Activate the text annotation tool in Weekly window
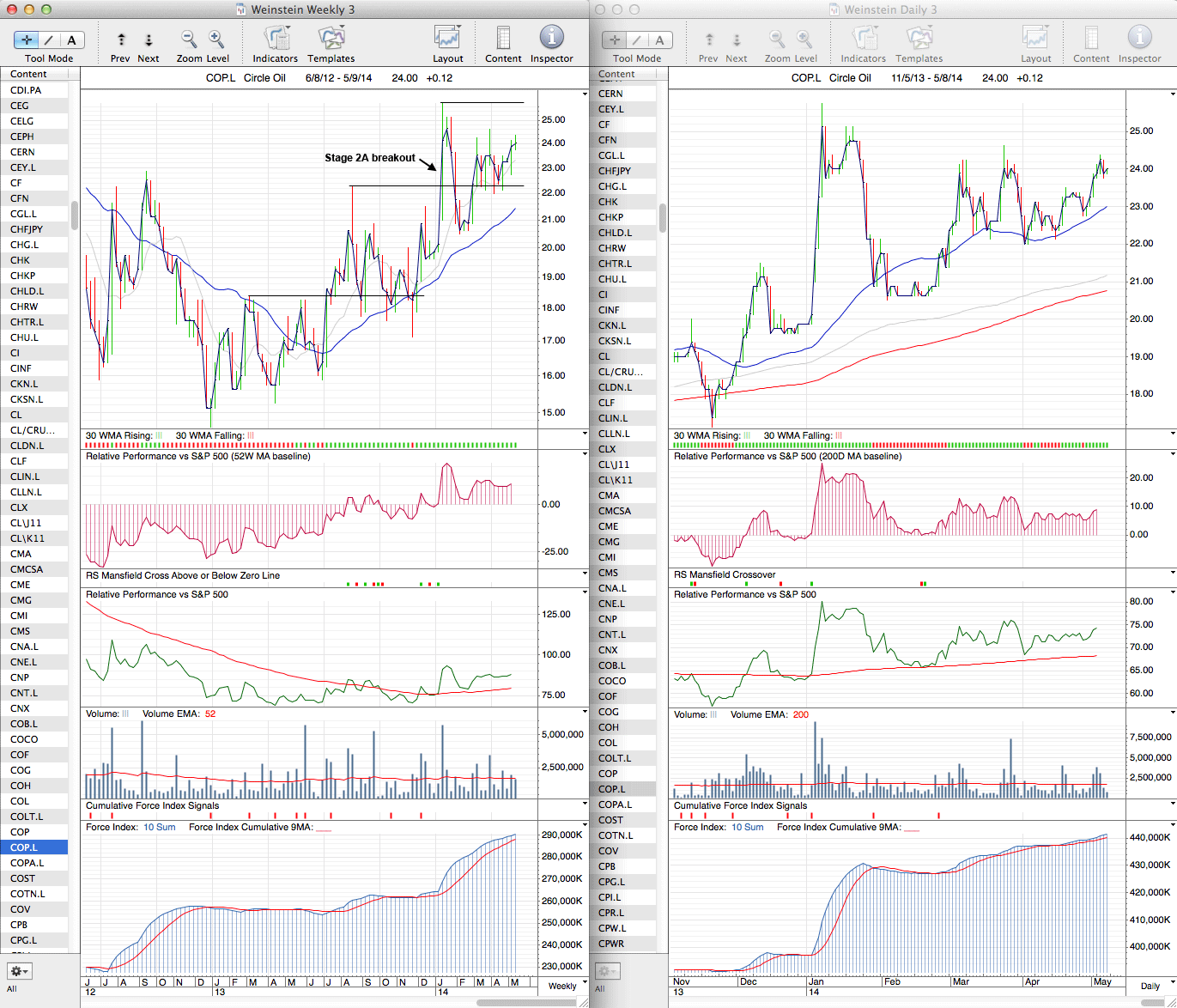 (x=71, y=39)
